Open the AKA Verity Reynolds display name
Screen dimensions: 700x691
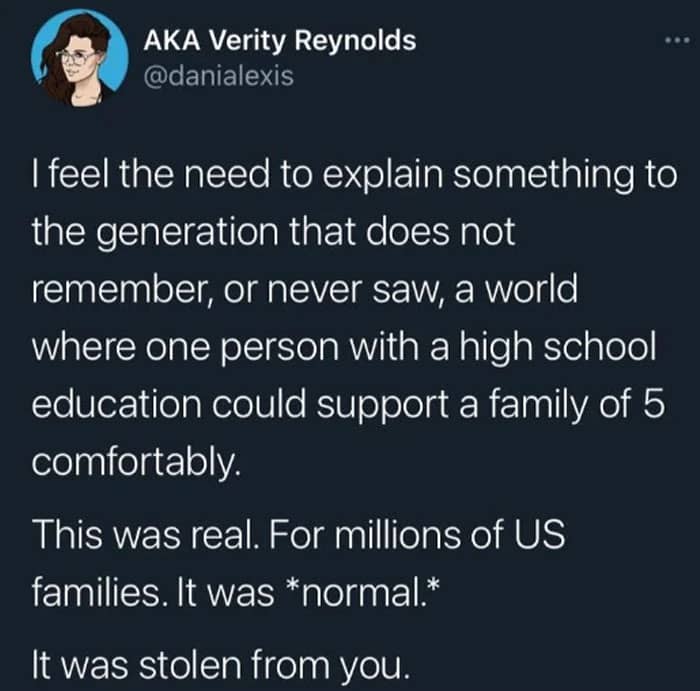[279, 41]
